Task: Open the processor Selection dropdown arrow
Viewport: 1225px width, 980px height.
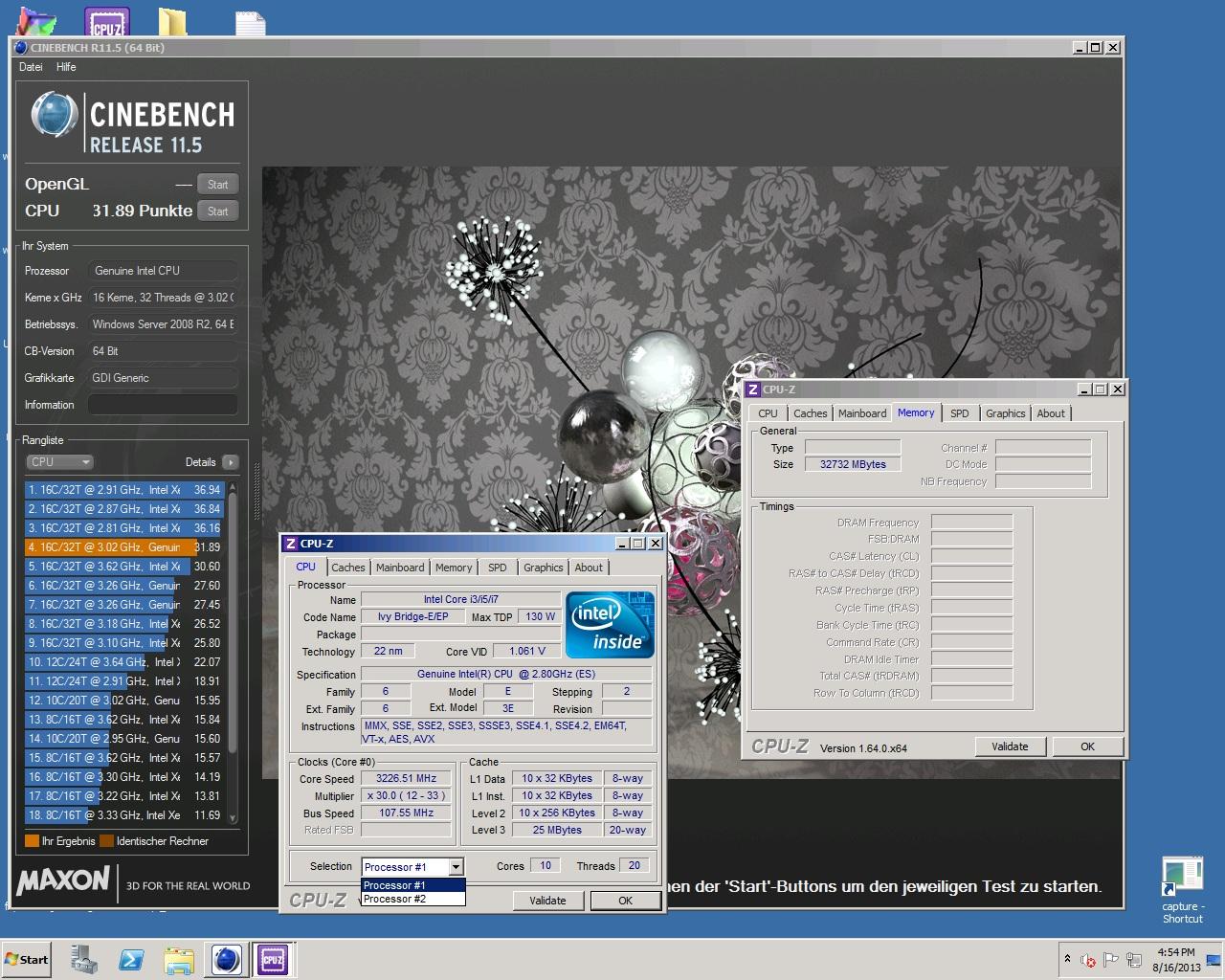Action: 456,867
